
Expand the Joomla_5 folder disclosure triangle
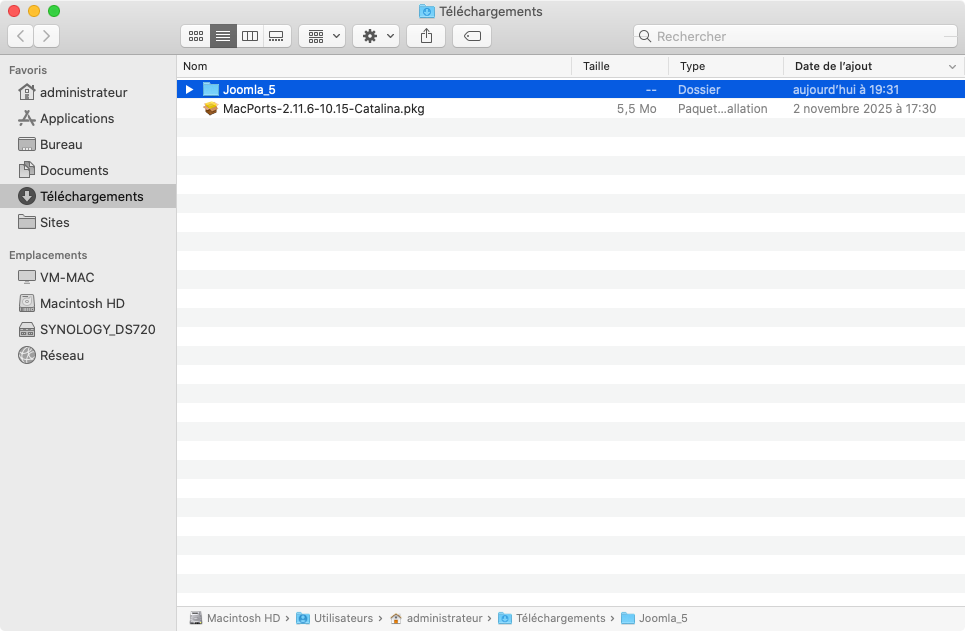click(x=189, y=90)
